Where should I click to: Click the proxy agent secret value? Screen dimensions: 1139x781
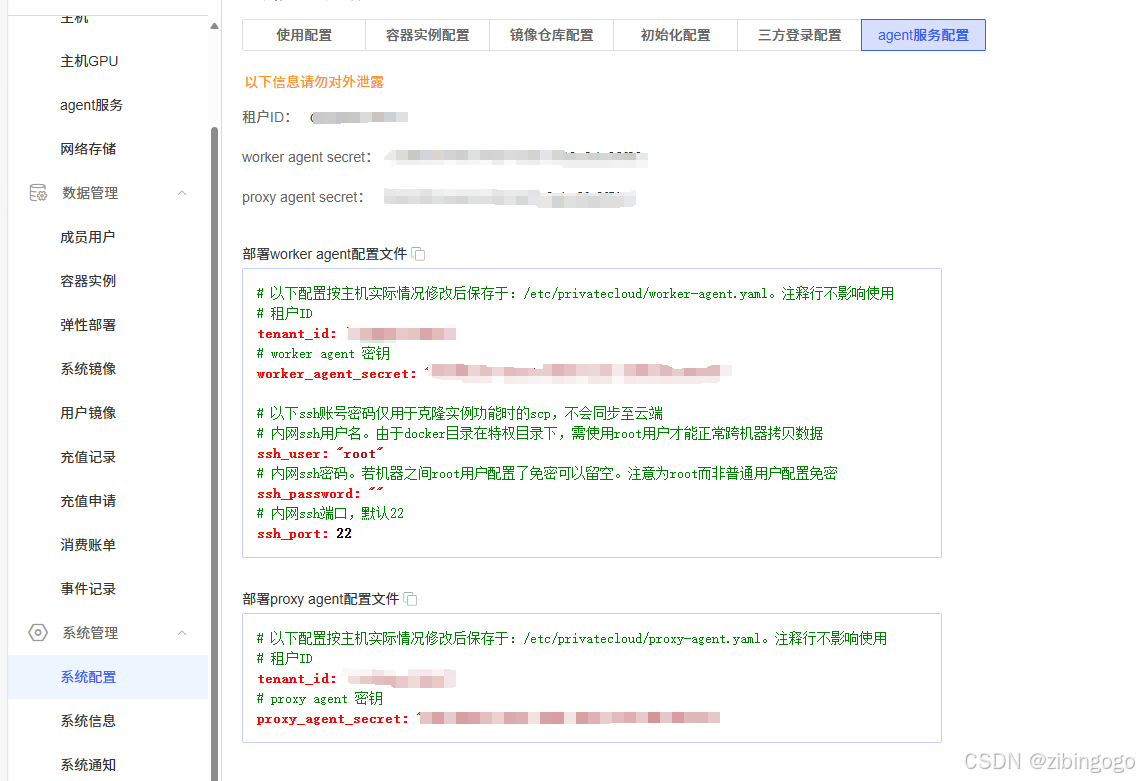click(510, 197)
